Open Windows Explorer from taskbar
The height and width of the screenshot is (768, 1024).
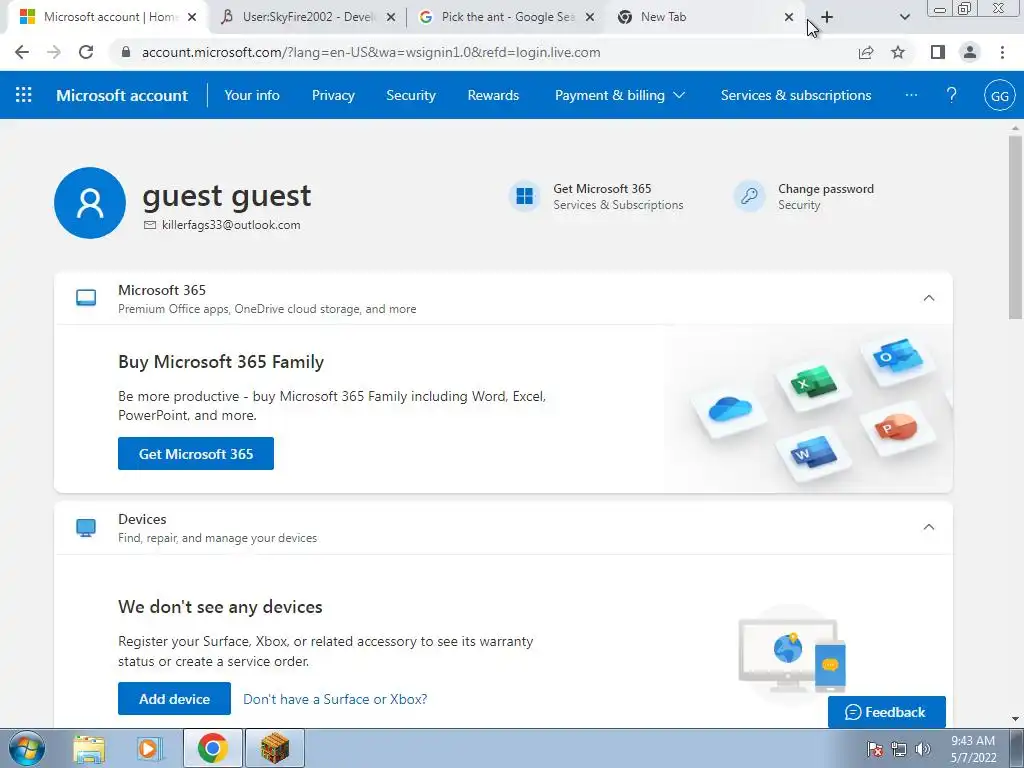point(89,748)
